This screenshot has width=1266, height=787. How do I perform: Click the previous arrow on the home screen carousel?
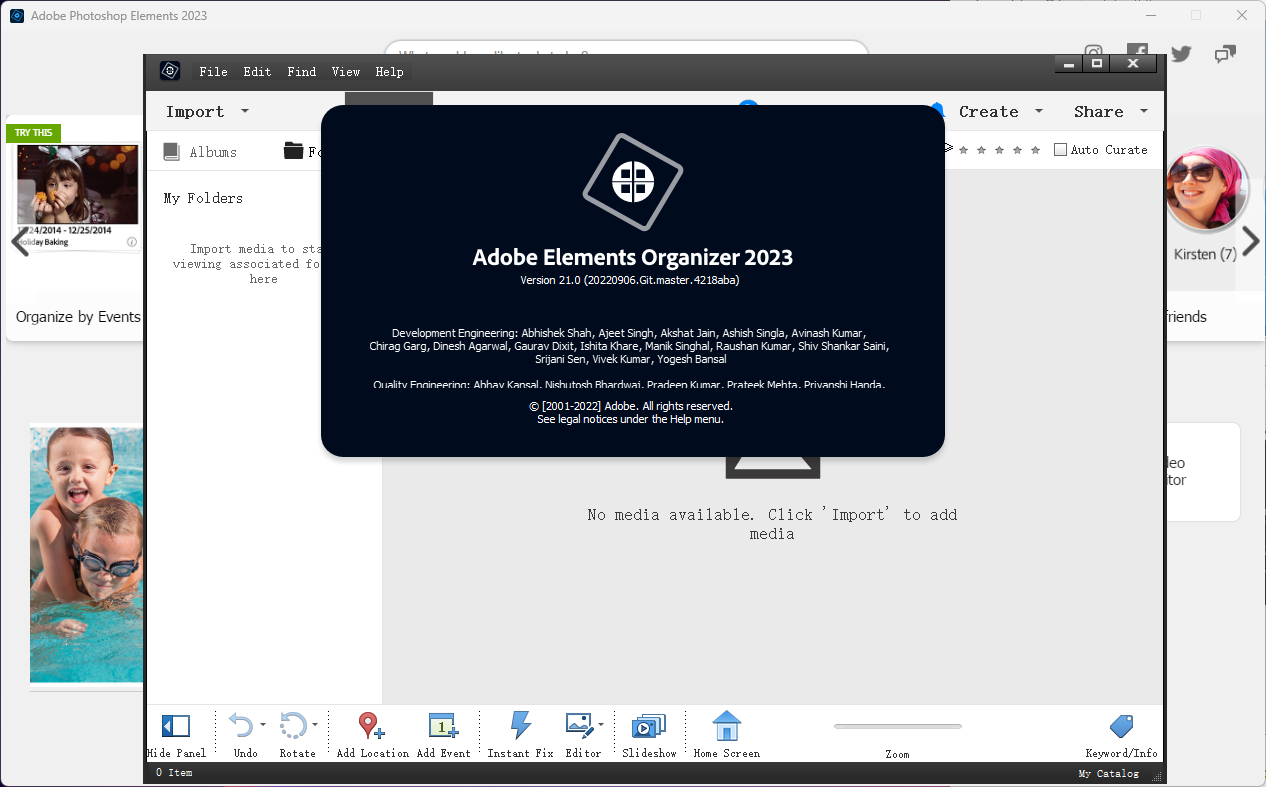19,241
